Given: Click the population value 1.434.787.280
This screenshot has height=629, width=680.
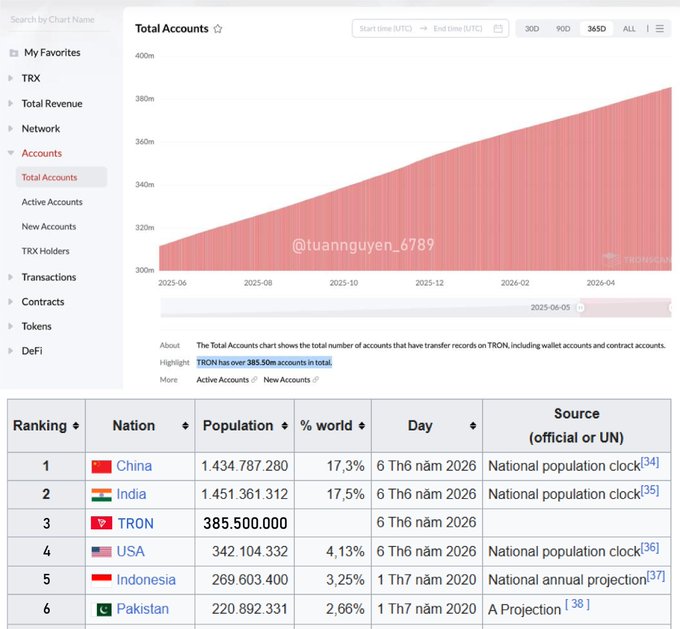Looking at the screenshot, I should tap(245, 466).
